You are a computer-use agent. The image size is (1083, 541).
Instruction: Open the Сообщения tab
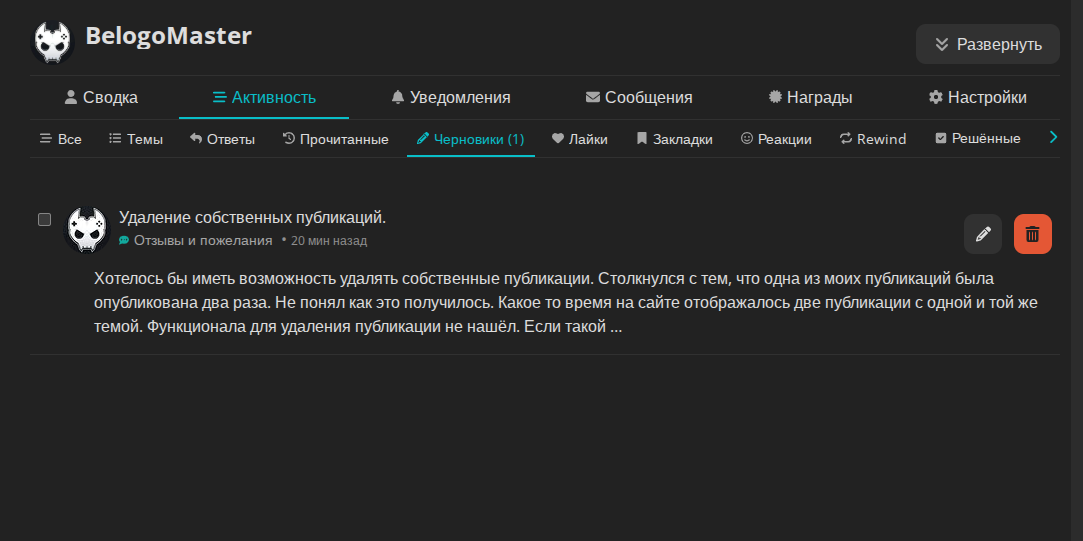click(639, 98)
